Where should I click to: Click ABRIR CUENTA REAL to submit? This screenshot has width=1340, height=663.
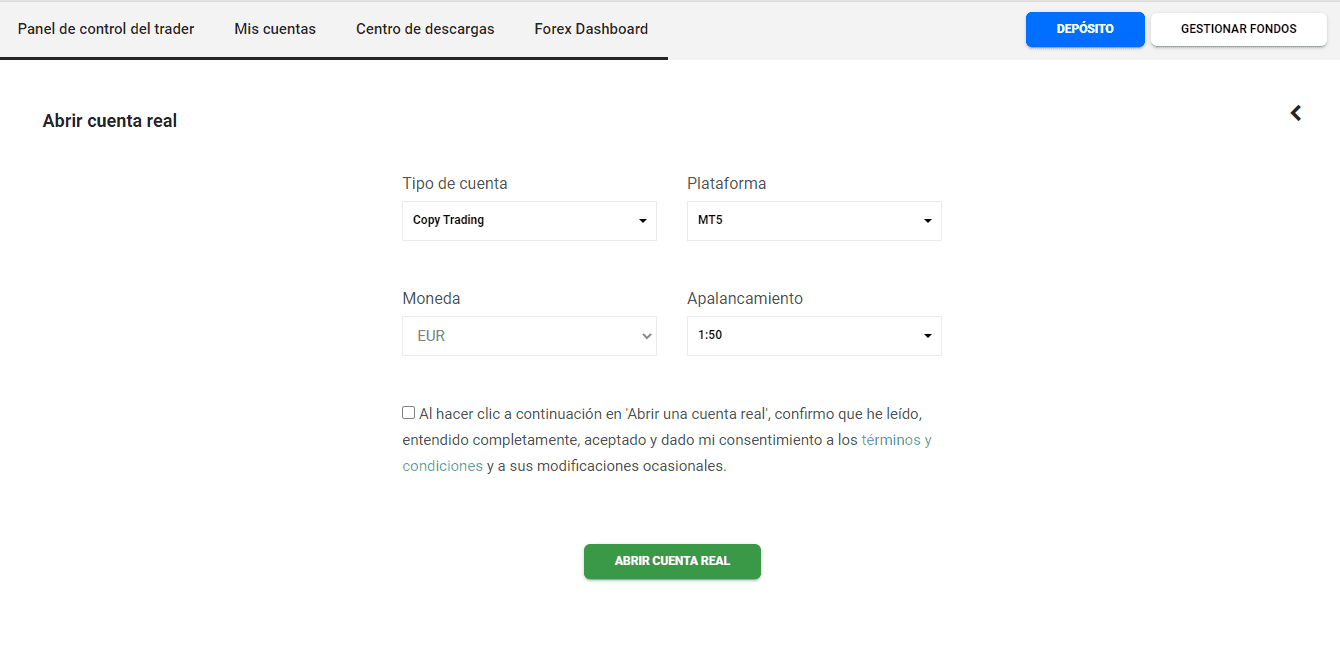coord(672,561)
